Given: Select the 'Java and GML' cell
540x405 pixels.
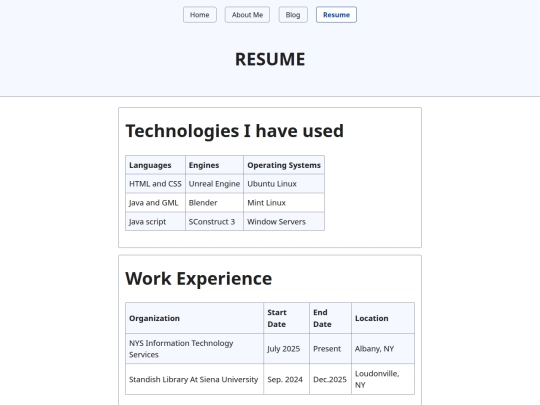Looking at the screenshot, I should 155,202.
